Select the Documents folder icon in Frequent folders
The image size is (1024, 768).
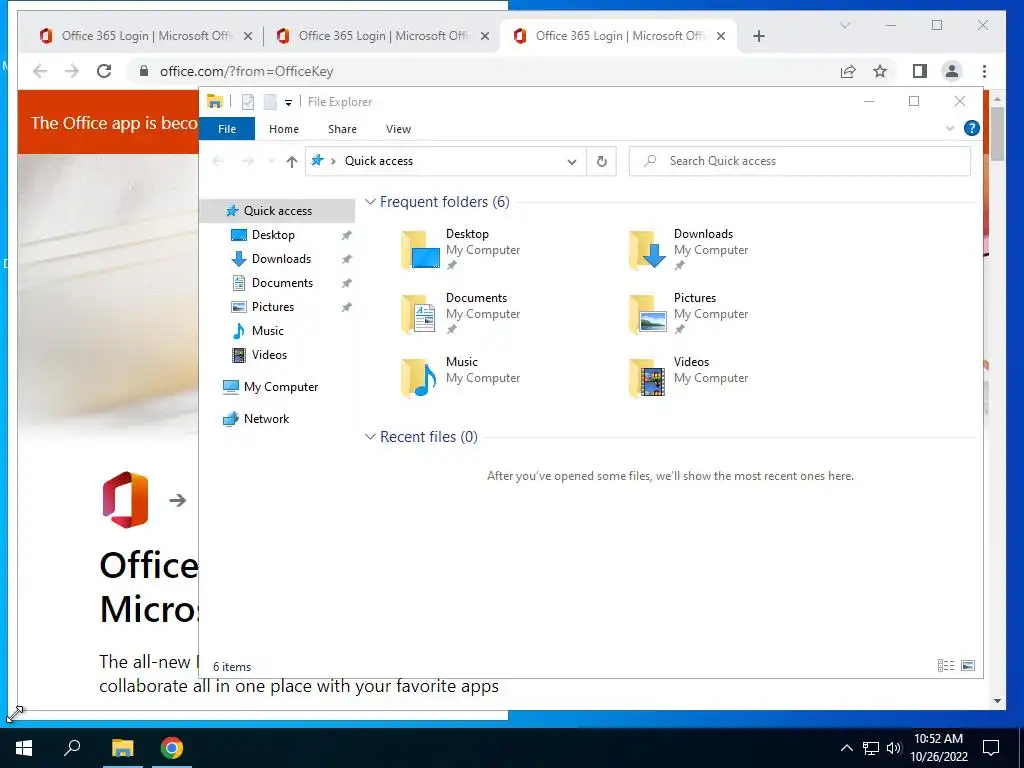[419, 313]
